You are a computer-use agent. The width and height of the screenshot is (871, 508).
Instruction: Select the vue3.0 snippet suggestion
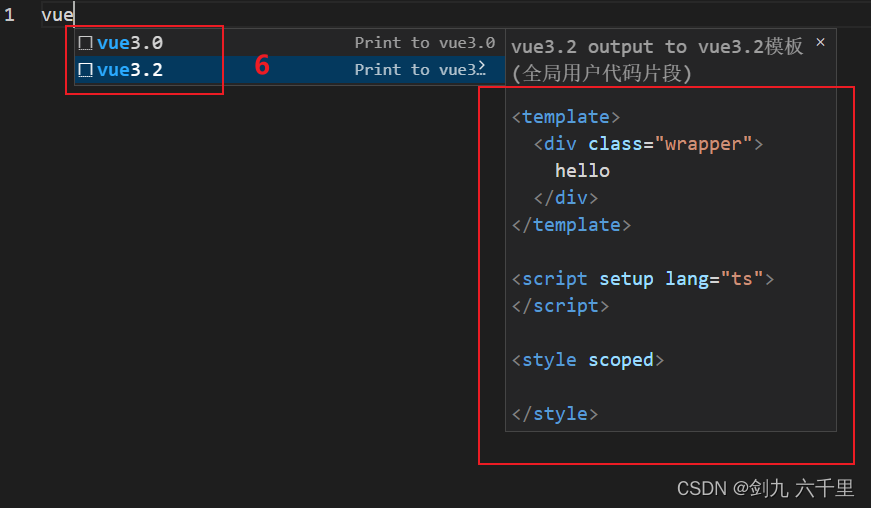(x=289, y=43)
